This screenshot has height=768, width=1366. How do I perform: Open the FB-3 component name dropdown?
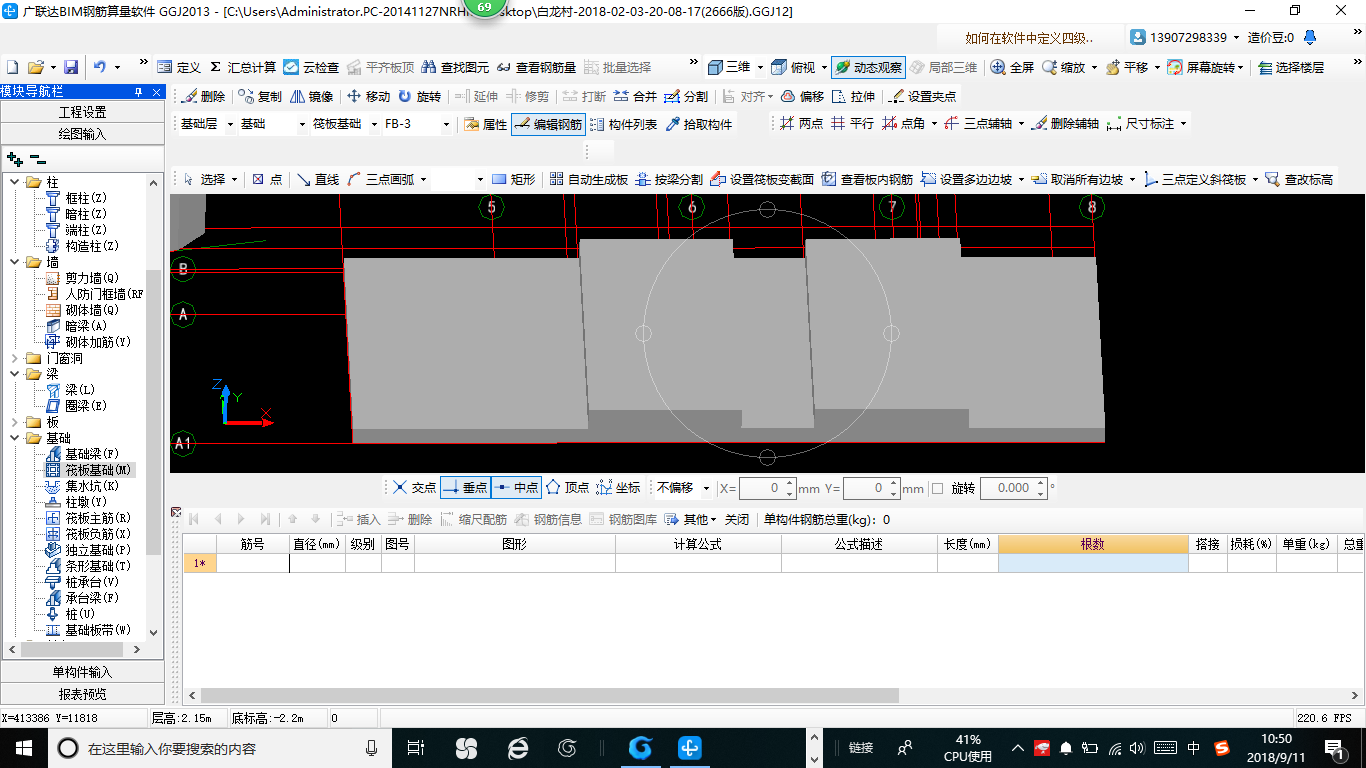[x=446, y=124]
